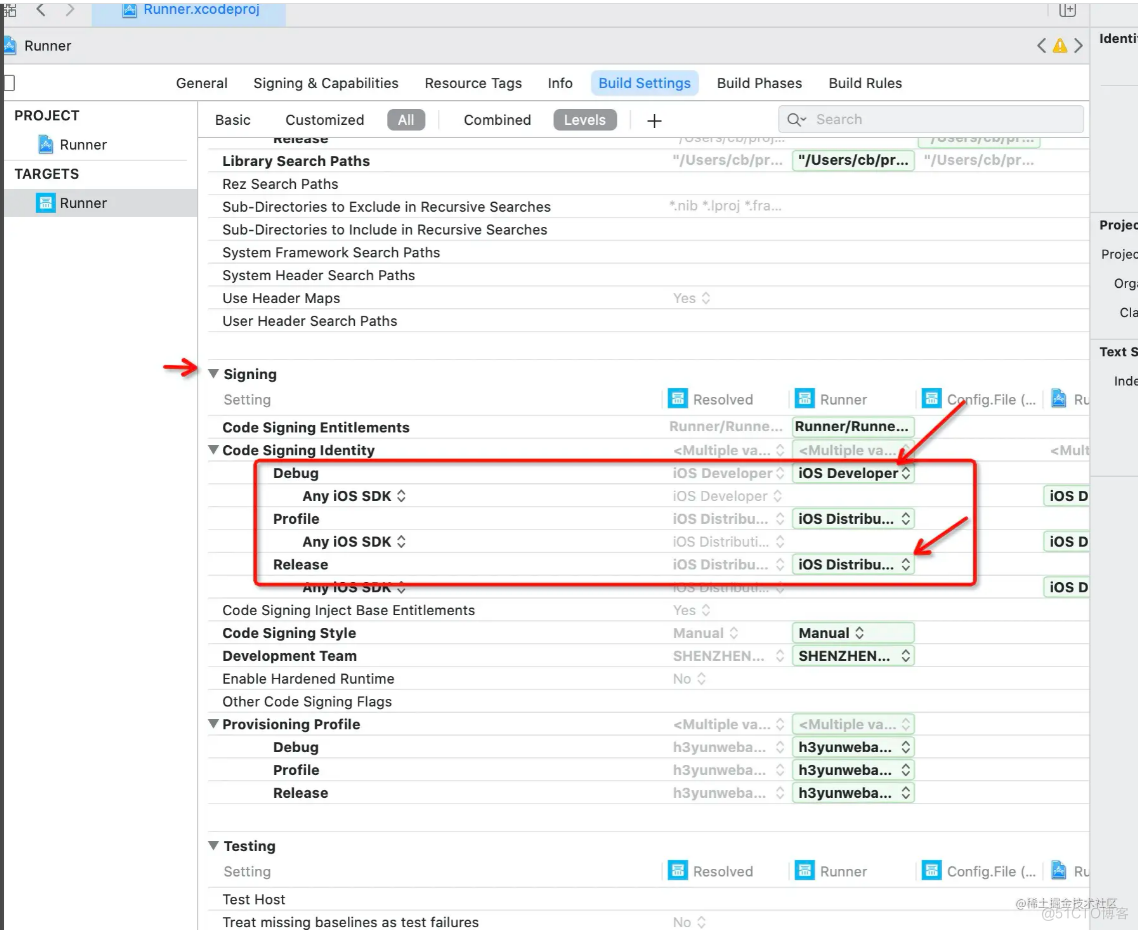Click the back navigation chevron in toolbar
Image resolution: width=1138 pixels, height=930 pixels.
pyautogui.click(x=41, y=9)
